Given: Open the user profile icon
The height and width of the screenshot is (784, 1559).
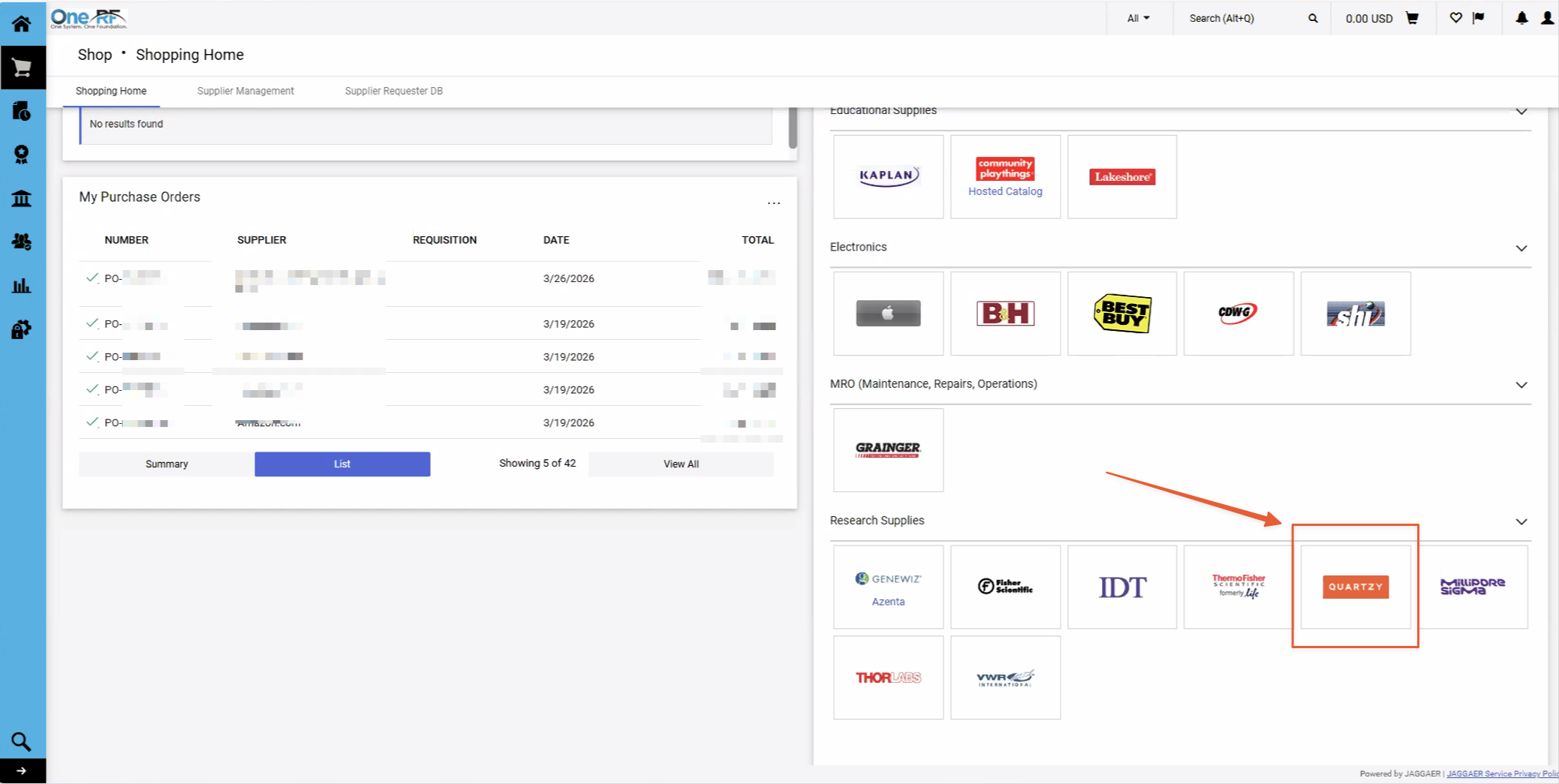Looking at the screenshot, I should (x=1547, y=18).
